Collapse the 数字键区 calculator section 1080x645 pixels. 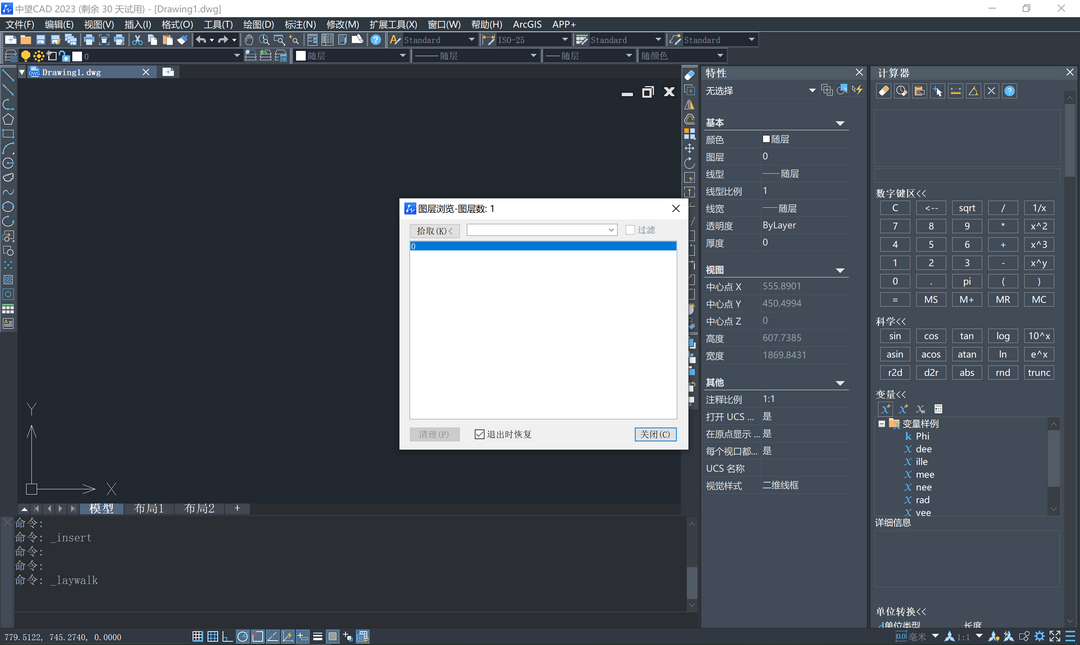pyautogui.click(x=901, y=193)
